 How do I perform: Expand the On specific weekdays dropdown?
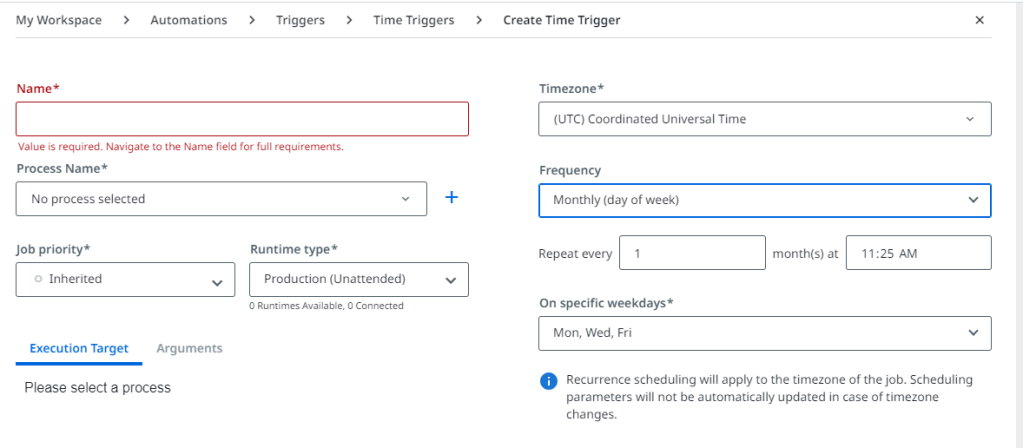(x=765, y=333)
